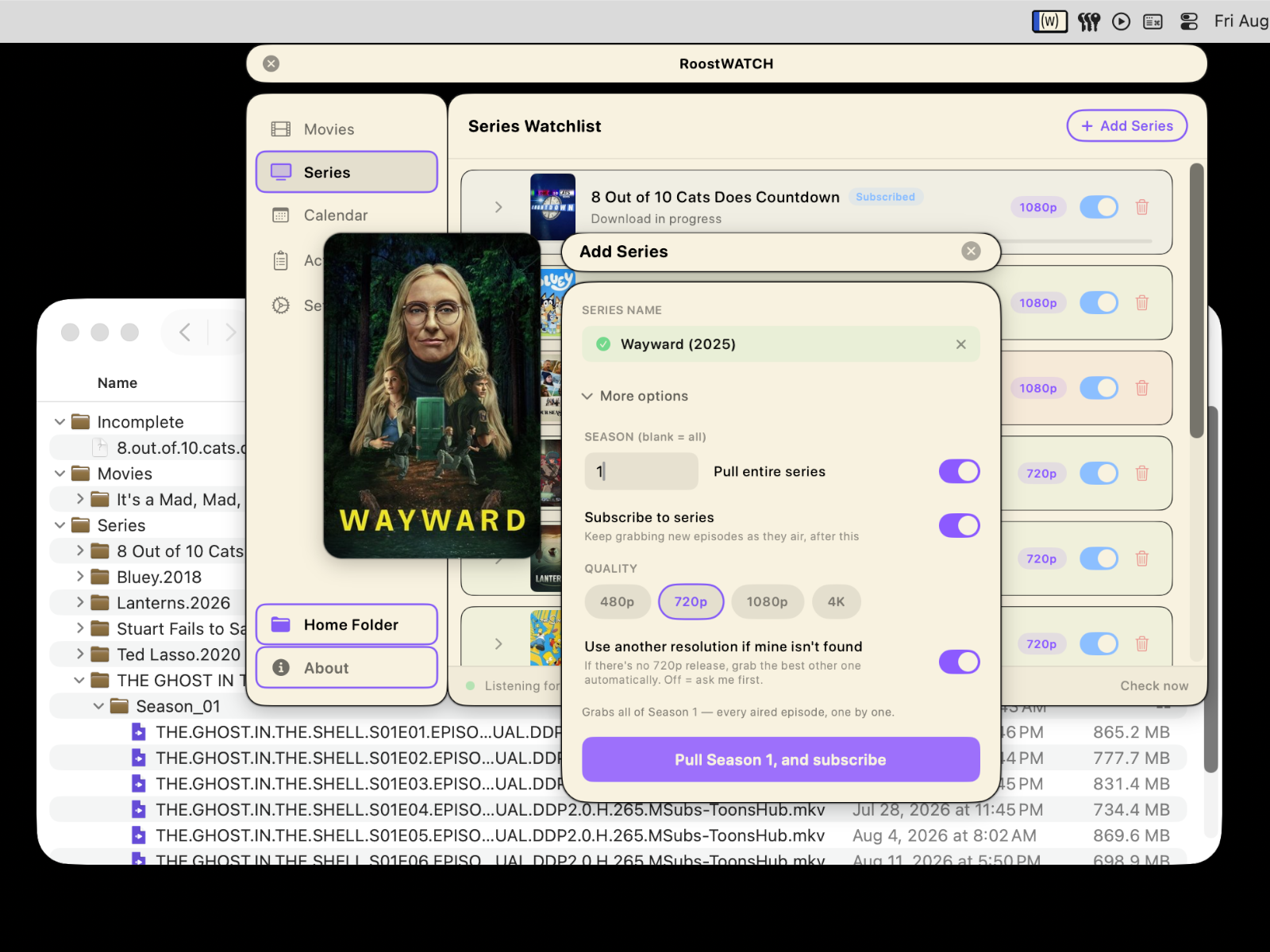Click 1080p badge on 8 Out of 10 Cats
1270x952 pixels.
pos(1038,207)
